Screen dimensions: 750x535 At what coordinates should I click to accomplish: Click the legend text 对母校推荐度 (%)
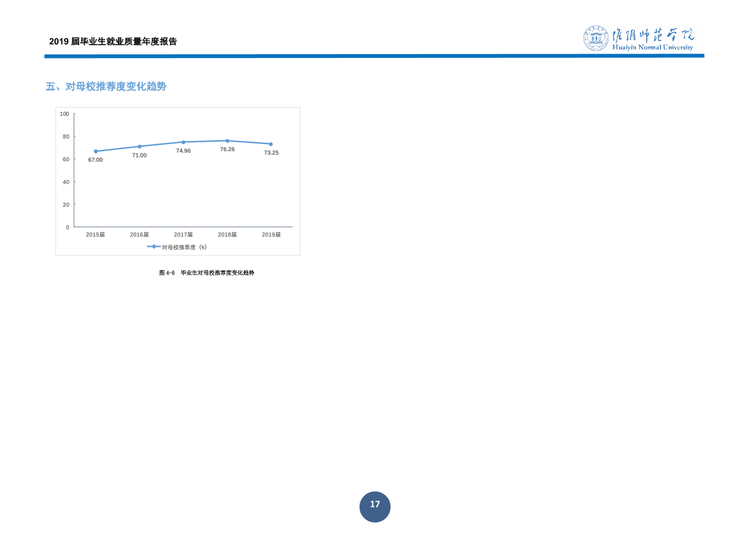pyautogui.click(x=184, y=247)
